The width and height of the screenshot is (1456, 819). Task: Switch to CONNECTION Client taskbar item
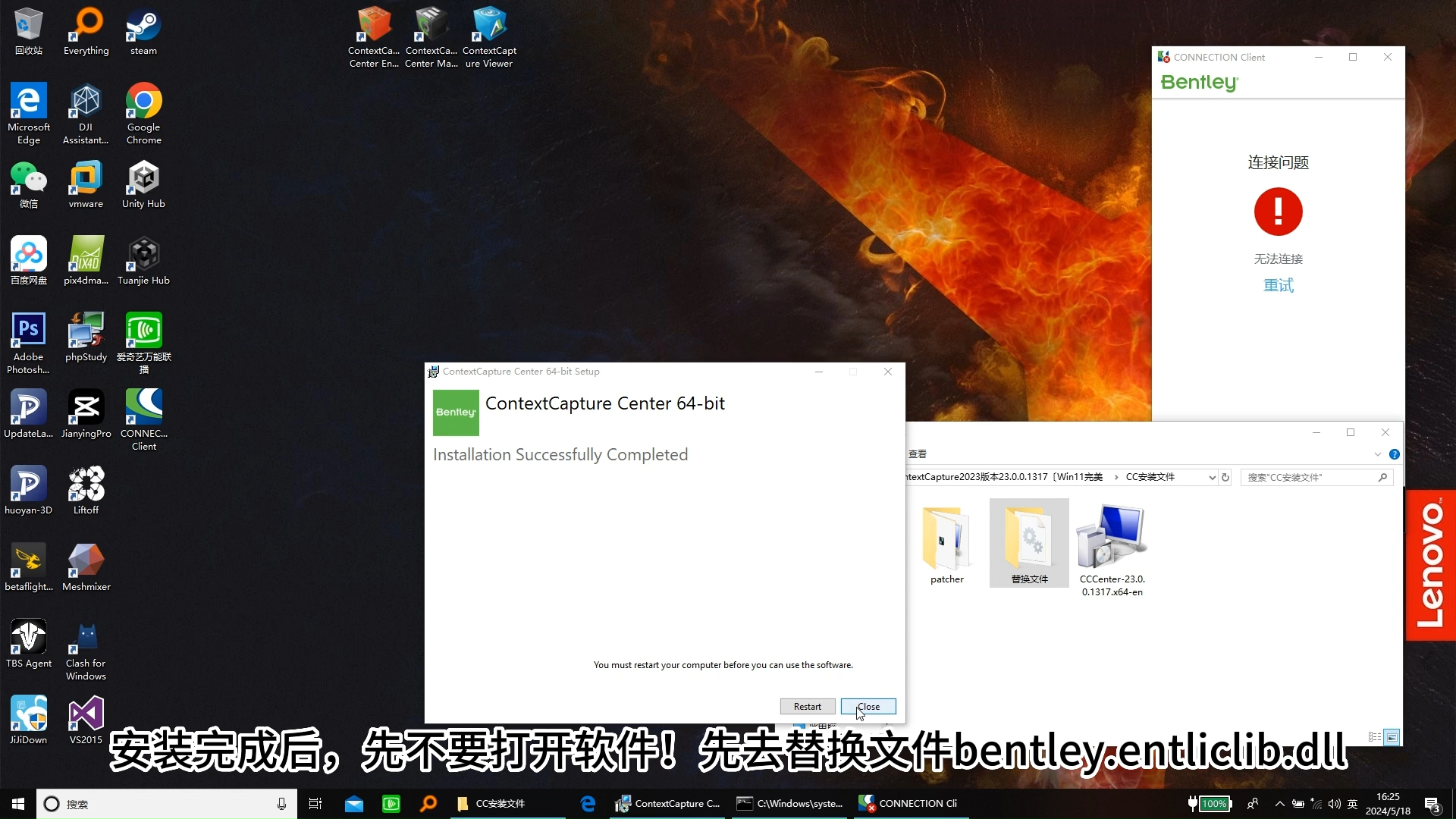point(911,804)
